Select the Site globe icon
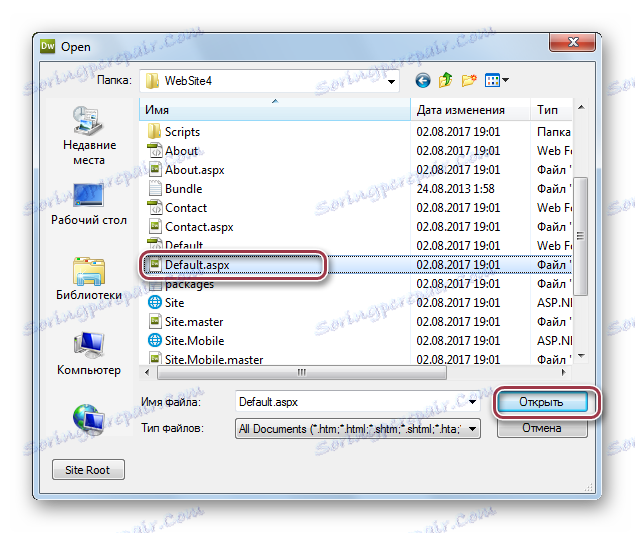 point(155,303)
